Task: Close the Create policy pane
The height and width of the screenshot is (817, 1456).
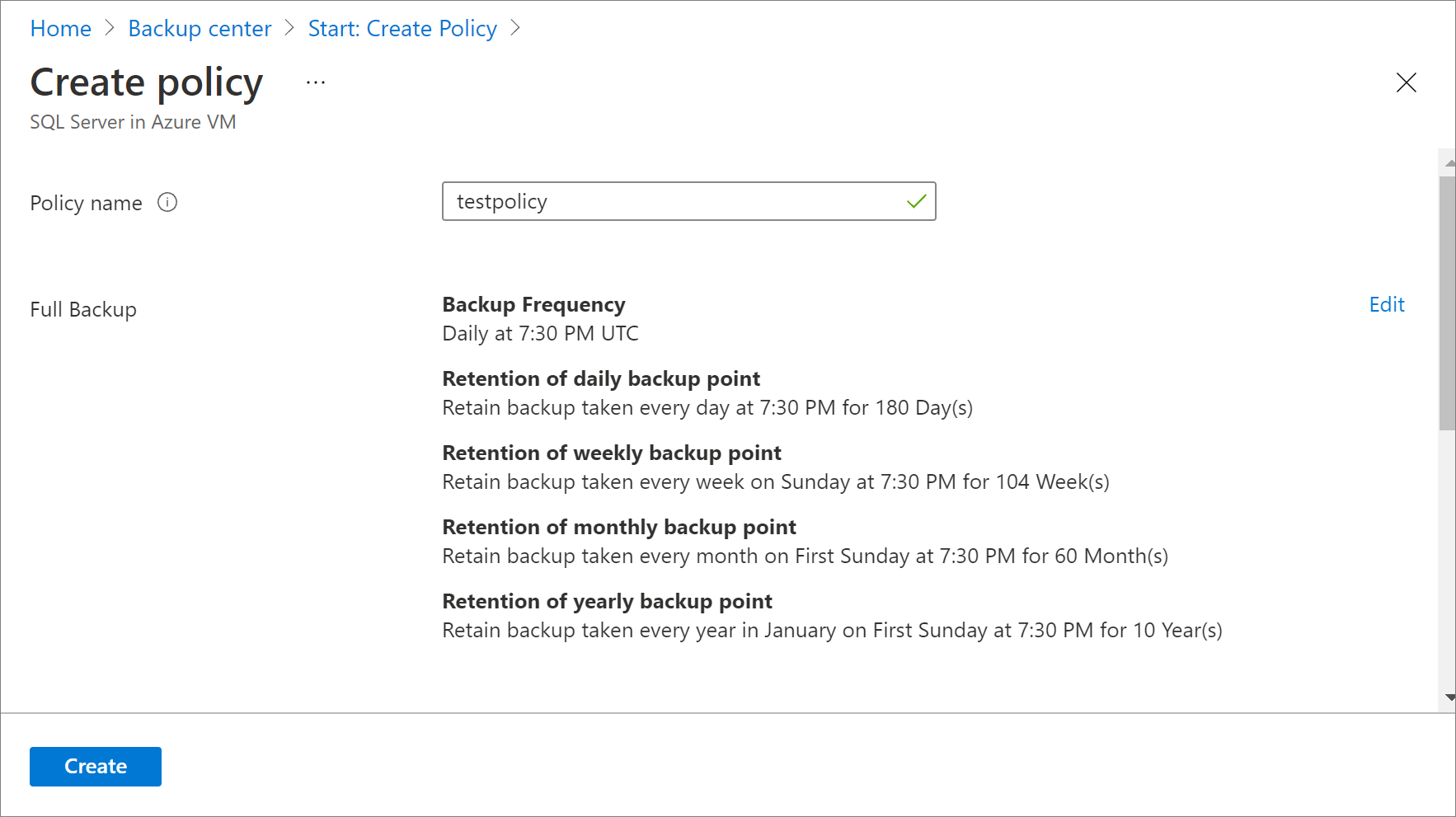Action: tap(1406, 82)
